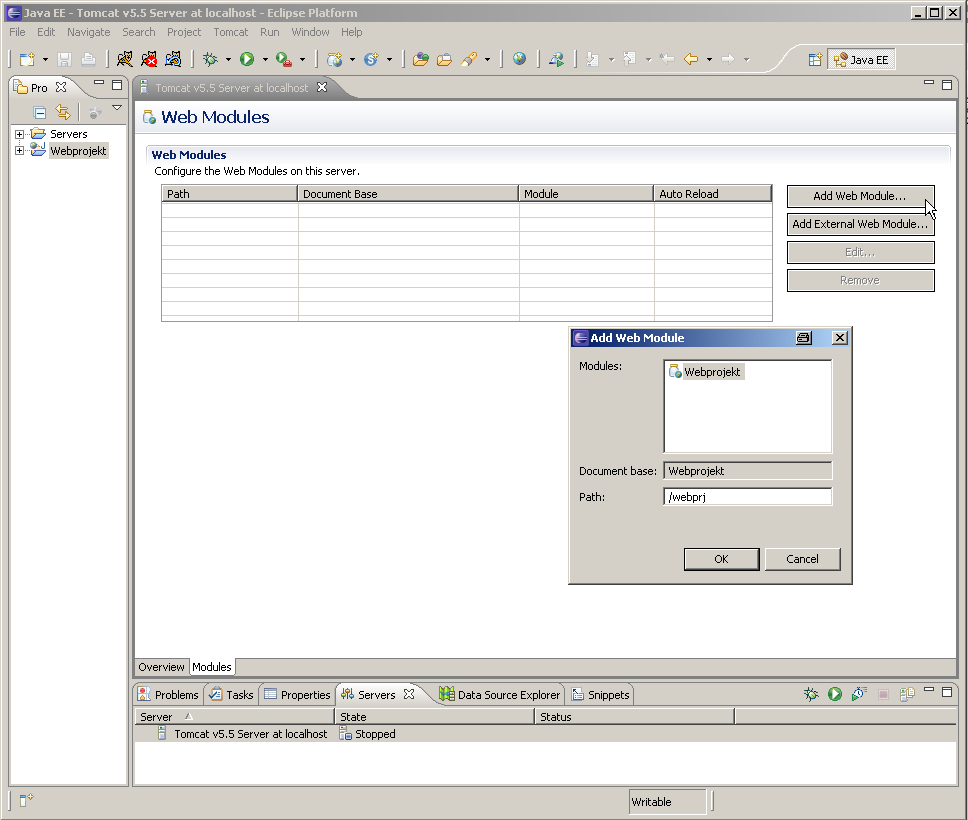This screenshot has width=968, height=820.
Task: Click the Previous Annotation toolbar icon
Action: coord(629,59)
